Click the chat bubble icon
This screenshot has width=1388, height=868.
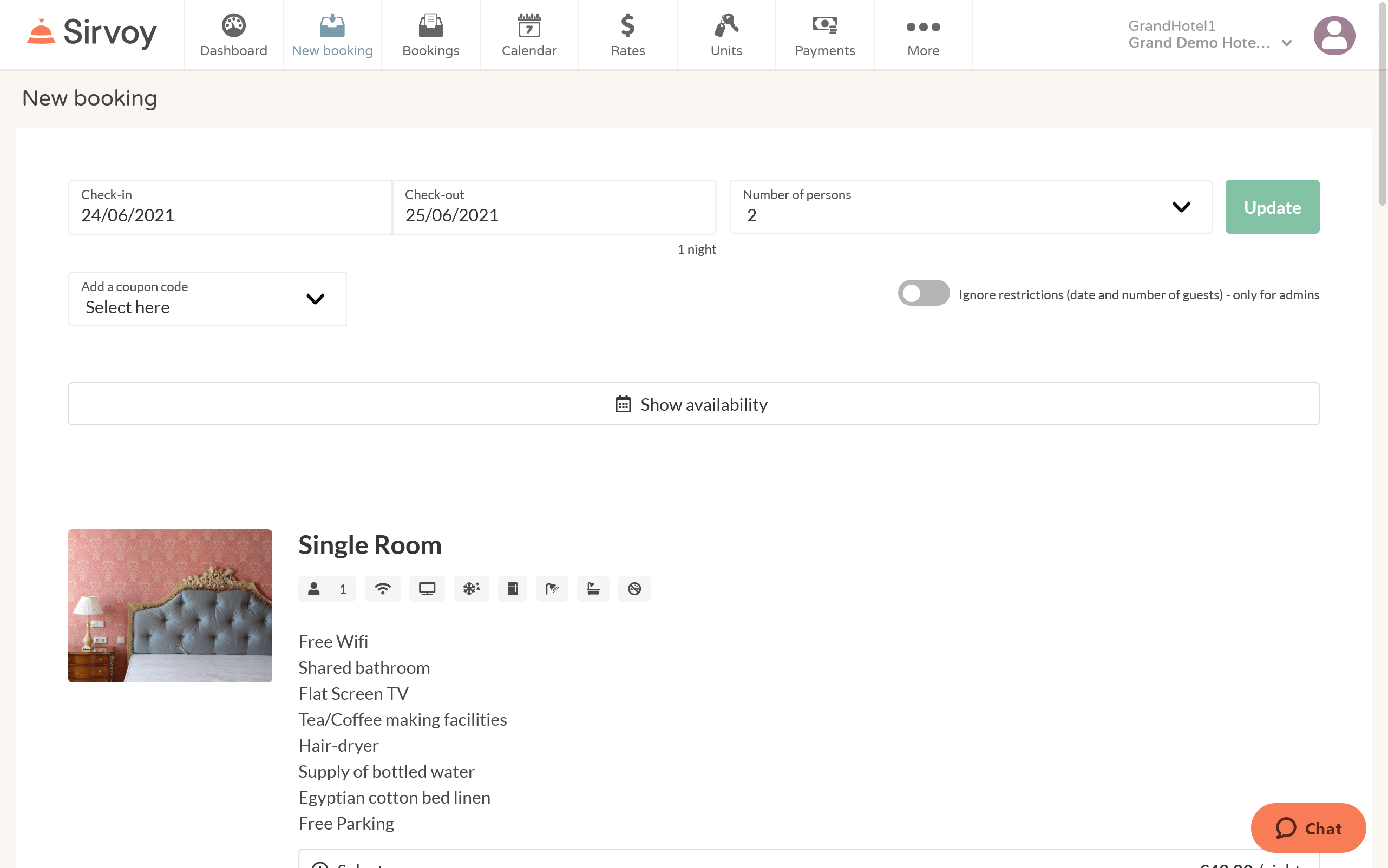(x=1286, y=828)
